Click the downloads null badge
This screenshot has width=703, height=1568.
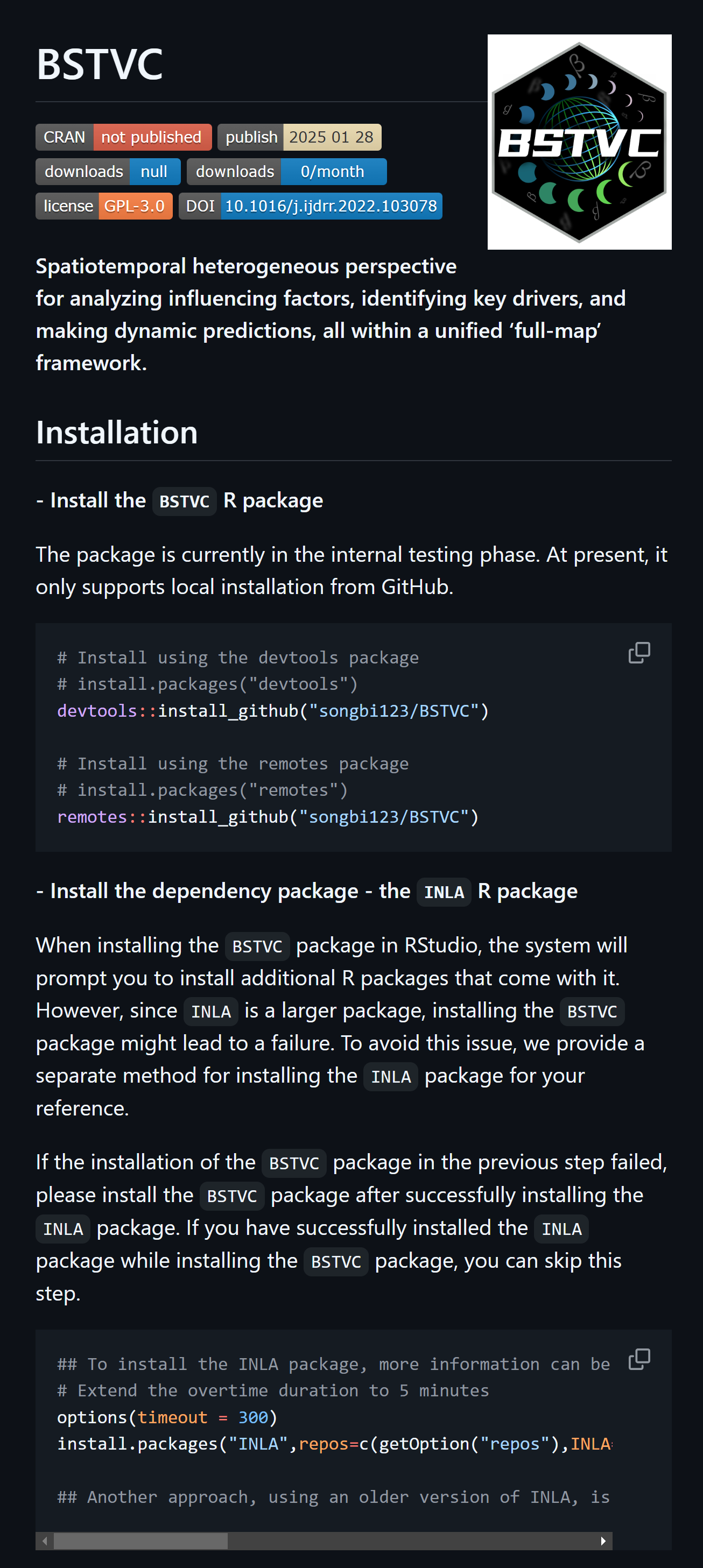[x=108, y=172]
